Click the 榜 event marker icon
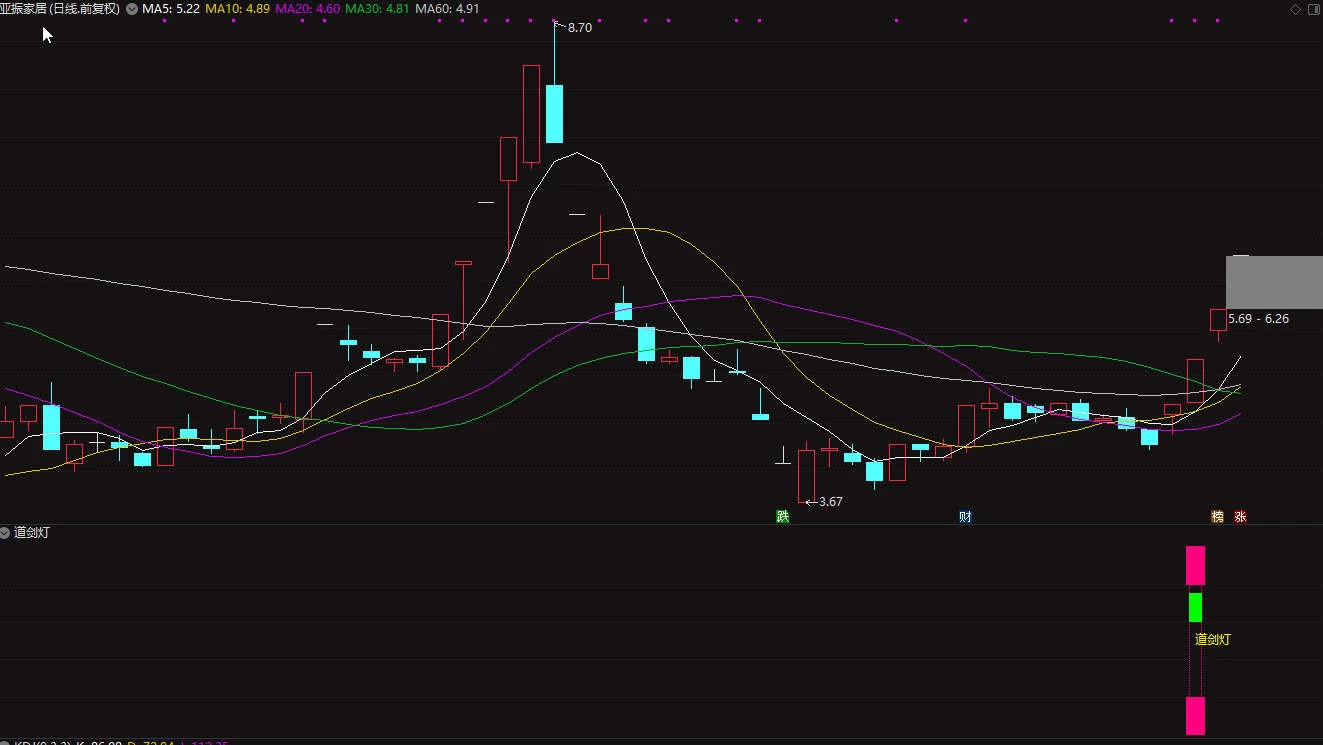The height and width of the screenshot is (745, 1323). point(1217,517)
